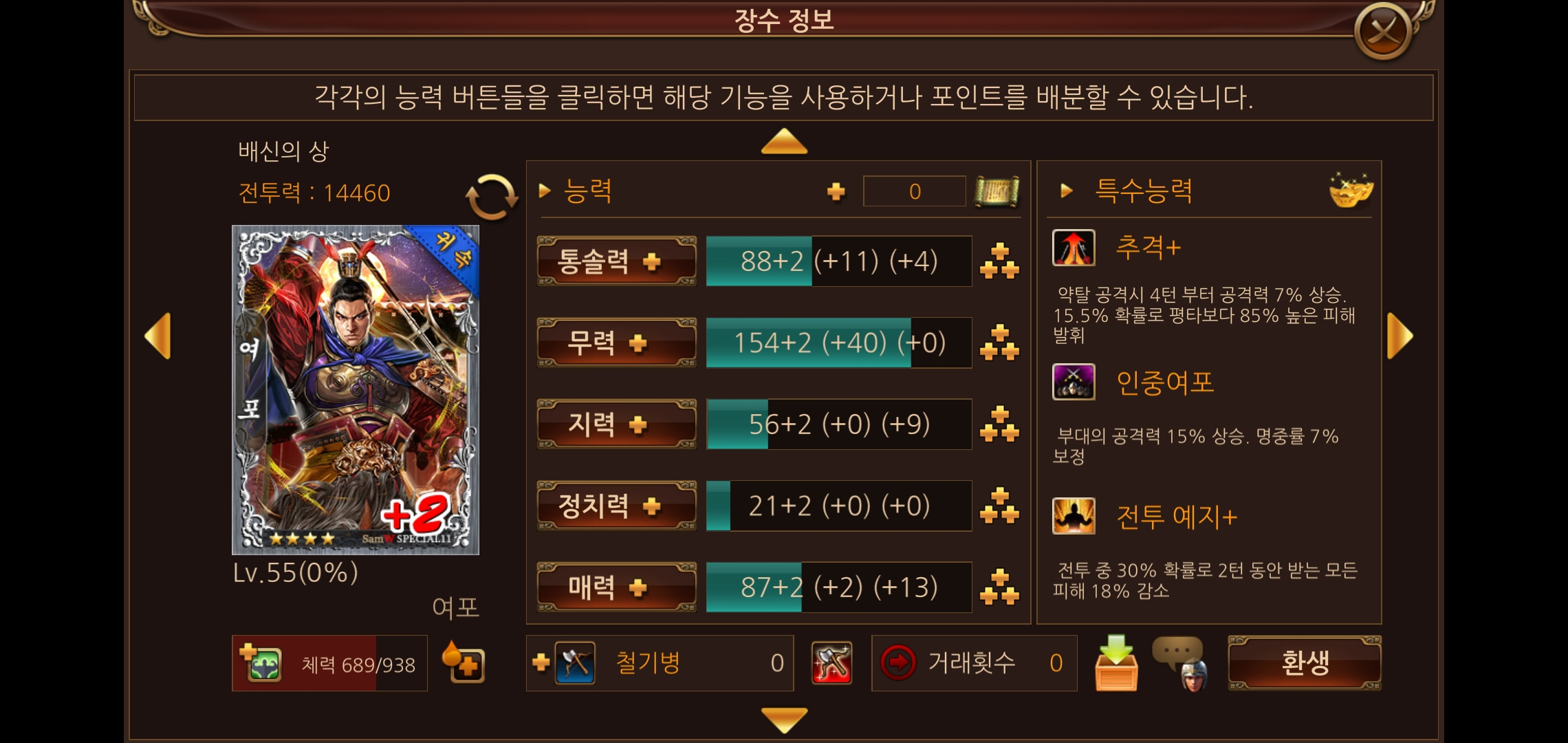The image size is (1568, 743).
Task: Expand panel with the bottom down arrow
Action: [x=784, y=720]
